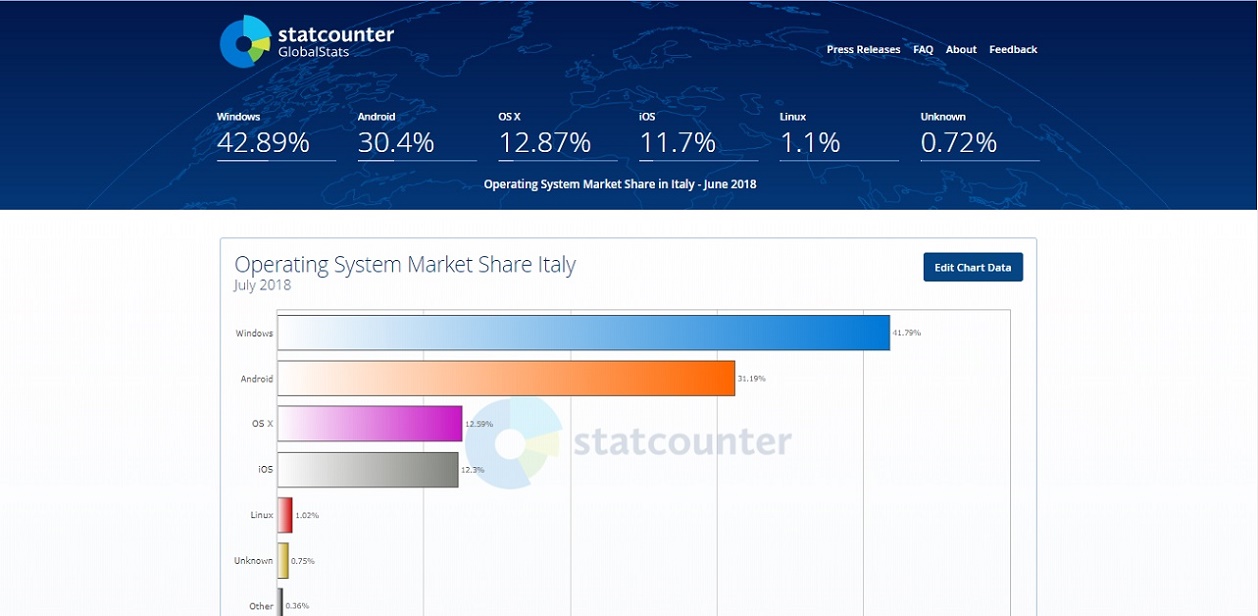Click the Linux axis label
The image size is (1258, 616).
(x=262, y=515)
